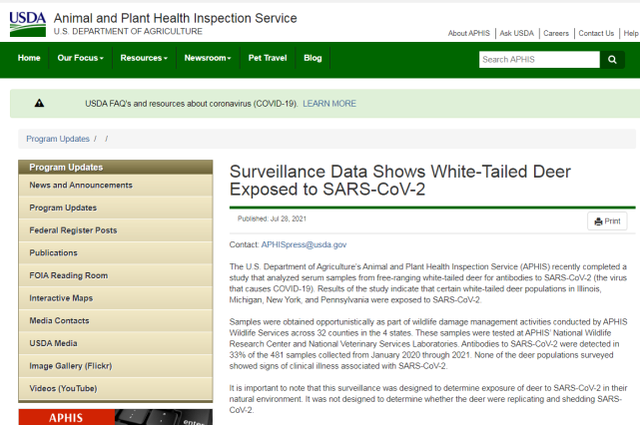640x425 pixels.
Task: Select Program Updates sidebar item
Action: [116, 208]
